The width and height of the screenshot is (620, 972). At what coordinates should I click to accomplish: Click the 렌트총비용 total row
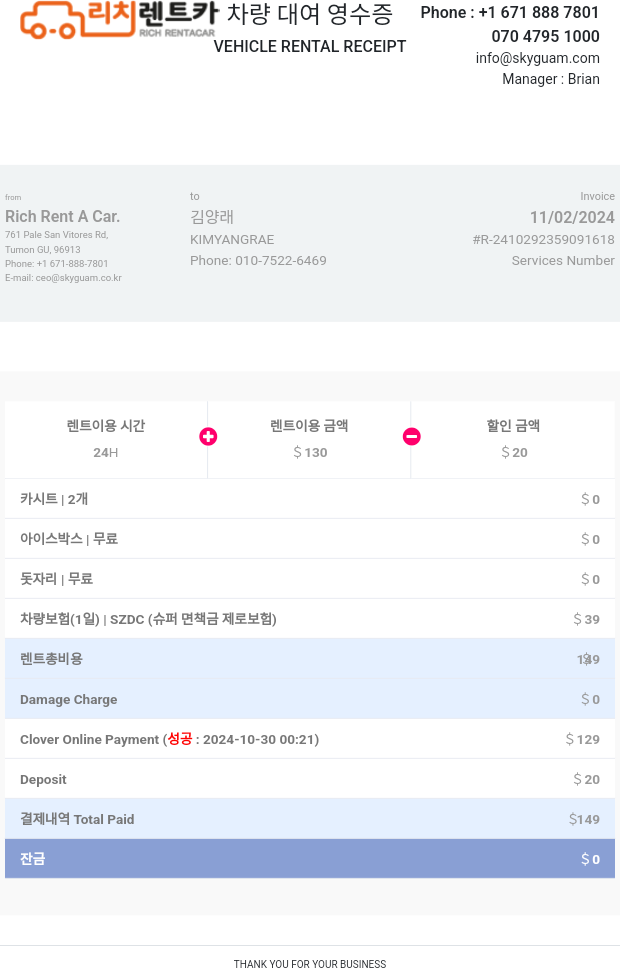[310, 659]
